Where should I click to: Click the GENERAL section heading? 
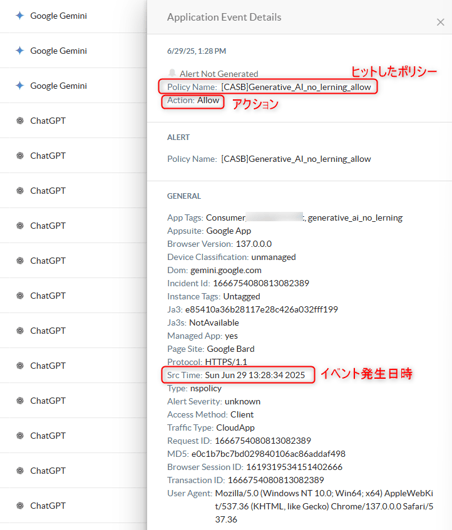pyautogui.click(x=184, y=196)
